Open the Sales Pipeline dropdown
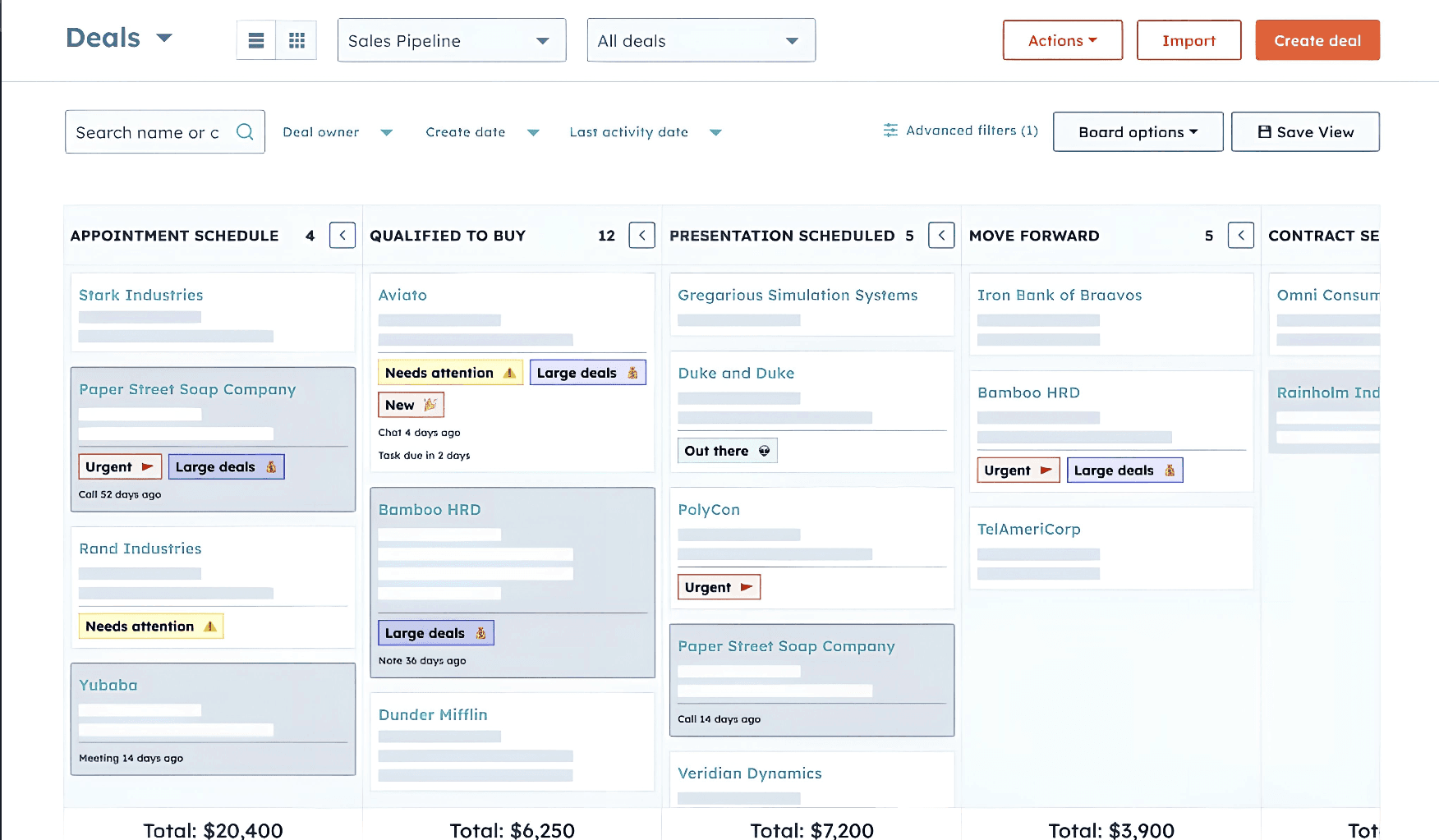 [452, 40]
